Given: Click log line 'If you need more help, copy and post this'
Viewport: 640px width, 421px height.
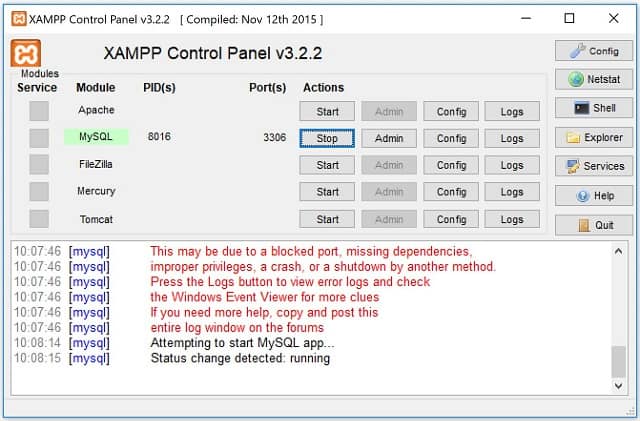Looking at the screenshot, I should click(x=264, y=312).
